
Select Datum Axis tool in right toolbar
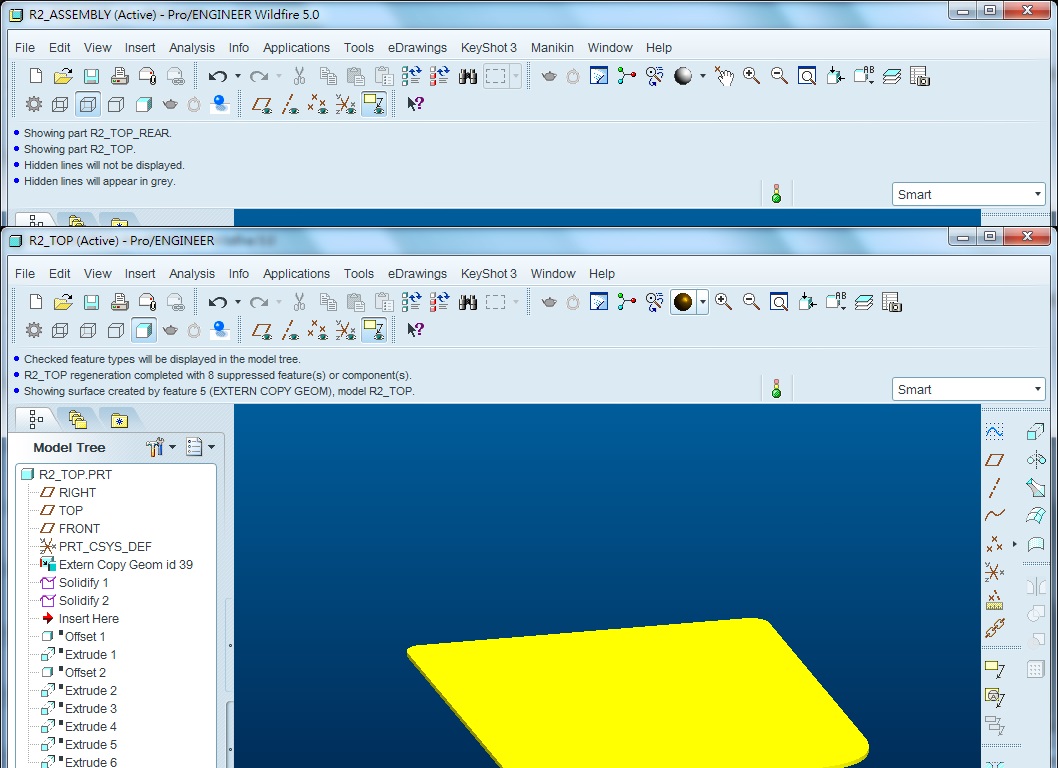pyautogui.click(x=995, y=487)
